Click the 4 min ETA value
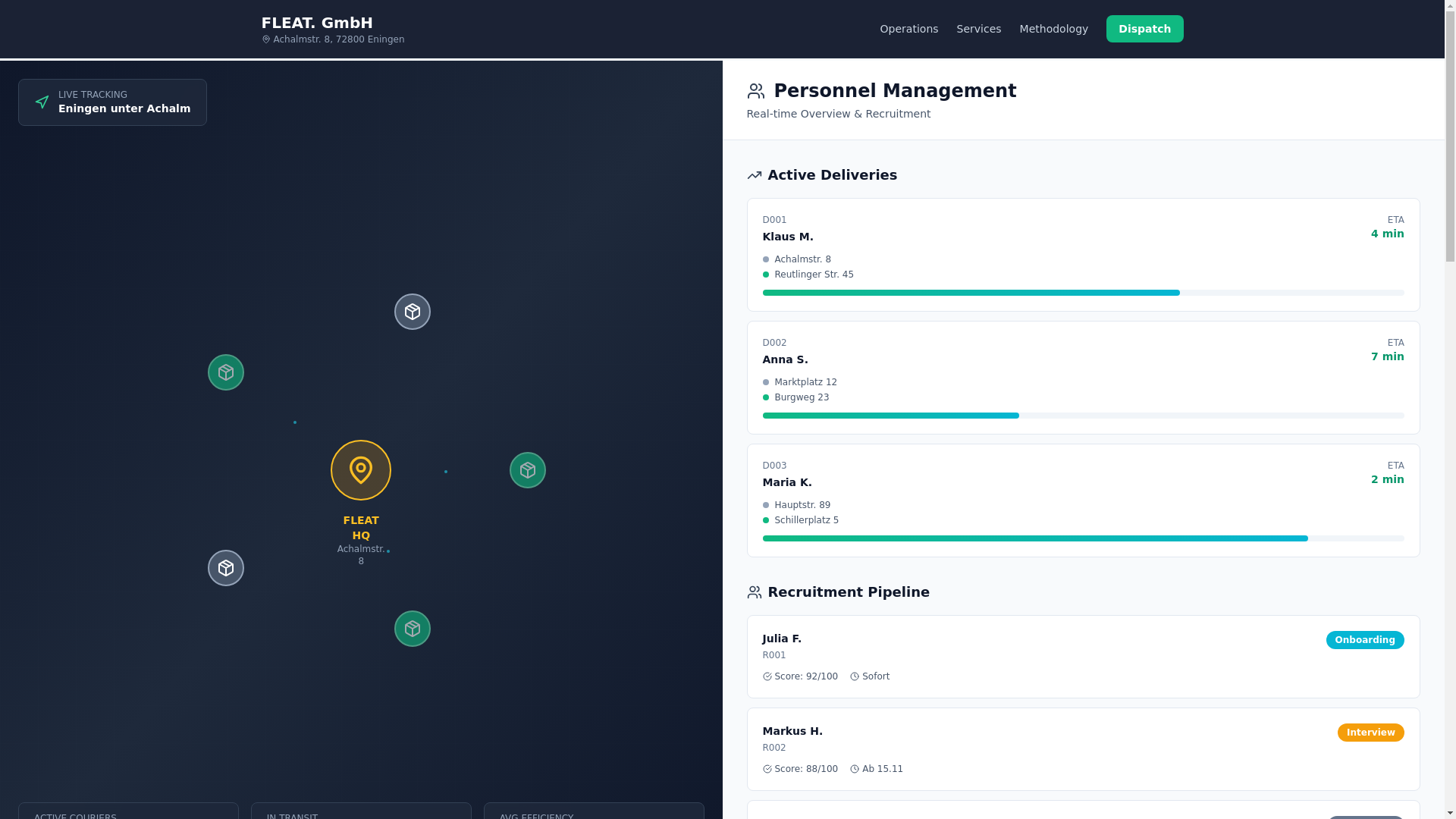1456x819 pixels. coord(1387,234)
